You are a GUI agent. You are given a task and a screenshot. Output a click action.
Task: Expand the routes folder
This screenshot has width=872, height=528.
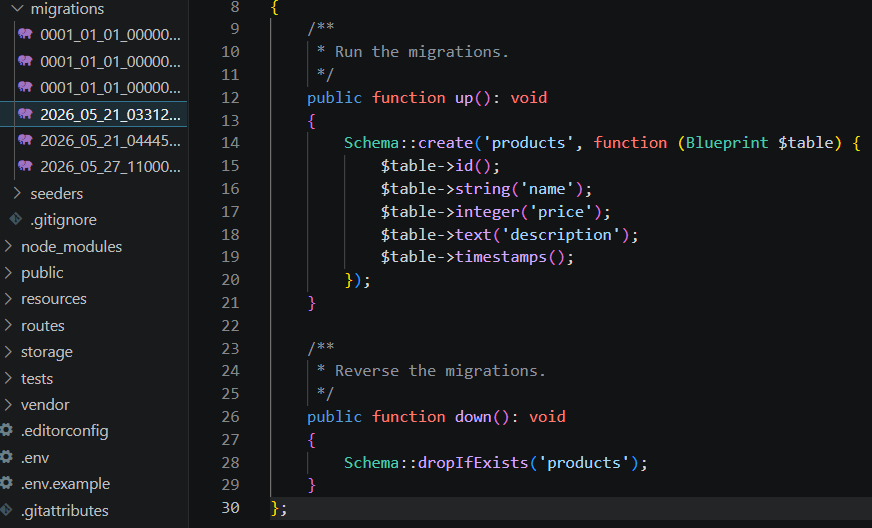(x=8, y=325)
